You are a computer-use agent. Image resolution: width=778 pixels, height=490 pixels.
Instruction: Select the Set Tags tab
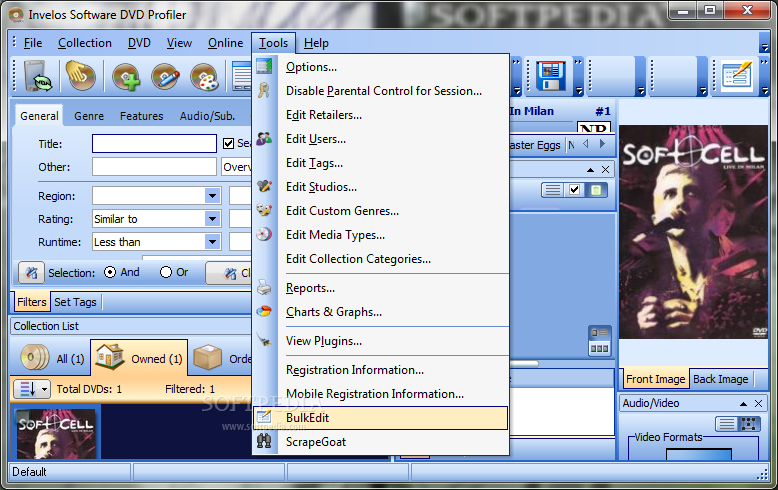point(75,302)
